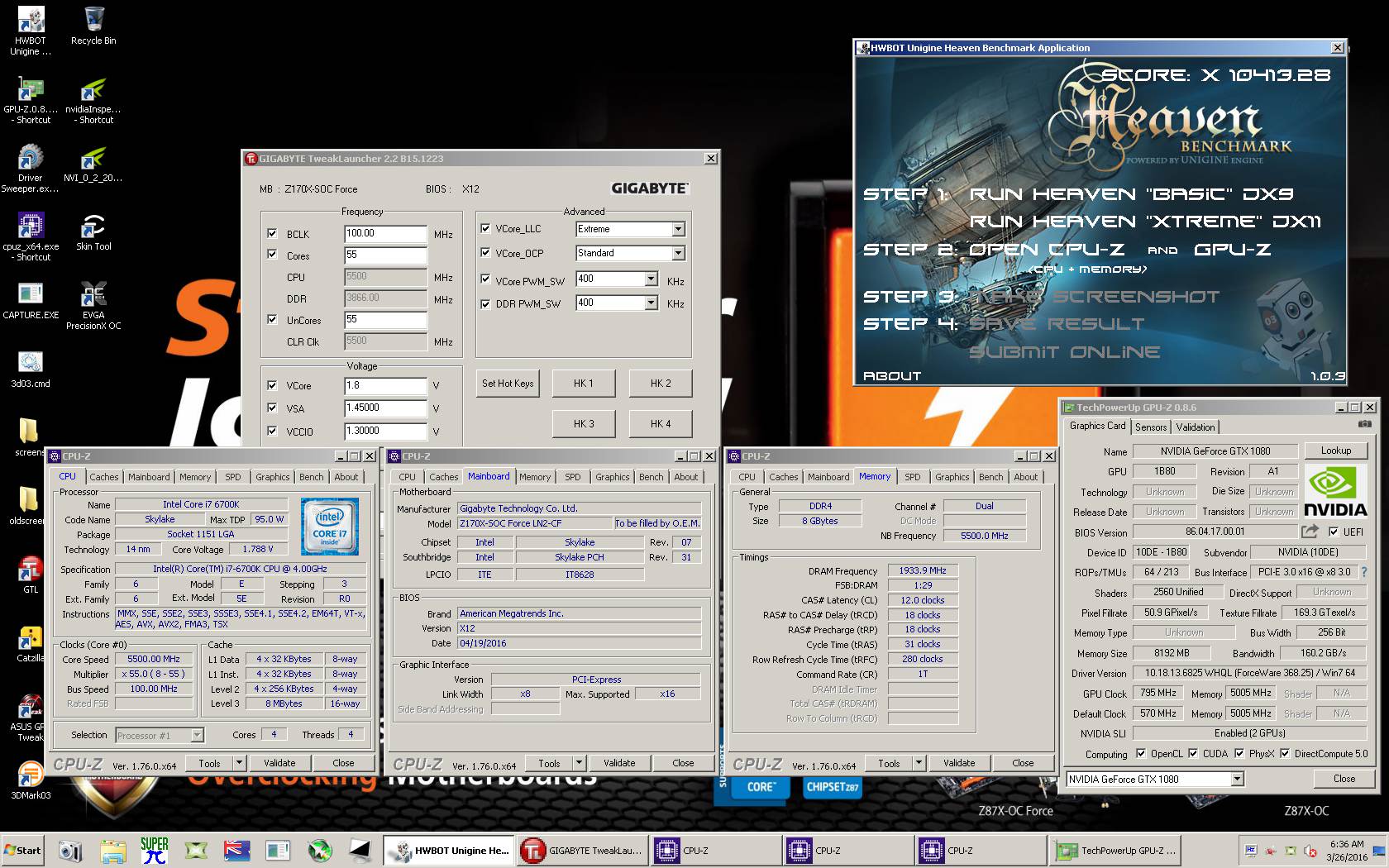This screenshot has height=868, width=1389.
Task: Open the 3d03.cmd desktop icon
Action: (x=31, y=369)
